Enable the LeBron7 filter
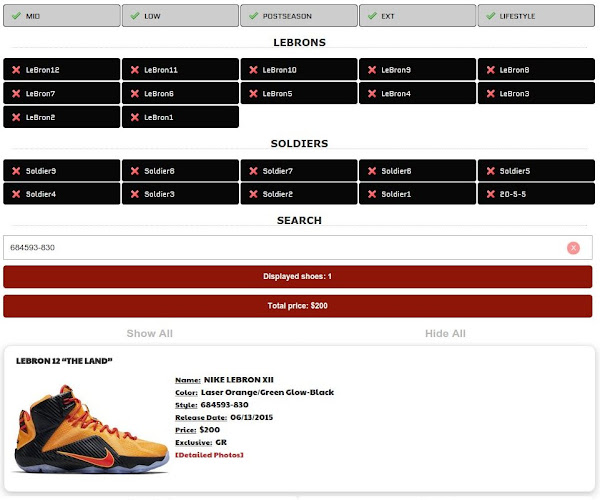600x500 pixels. (x=62, y=93)
